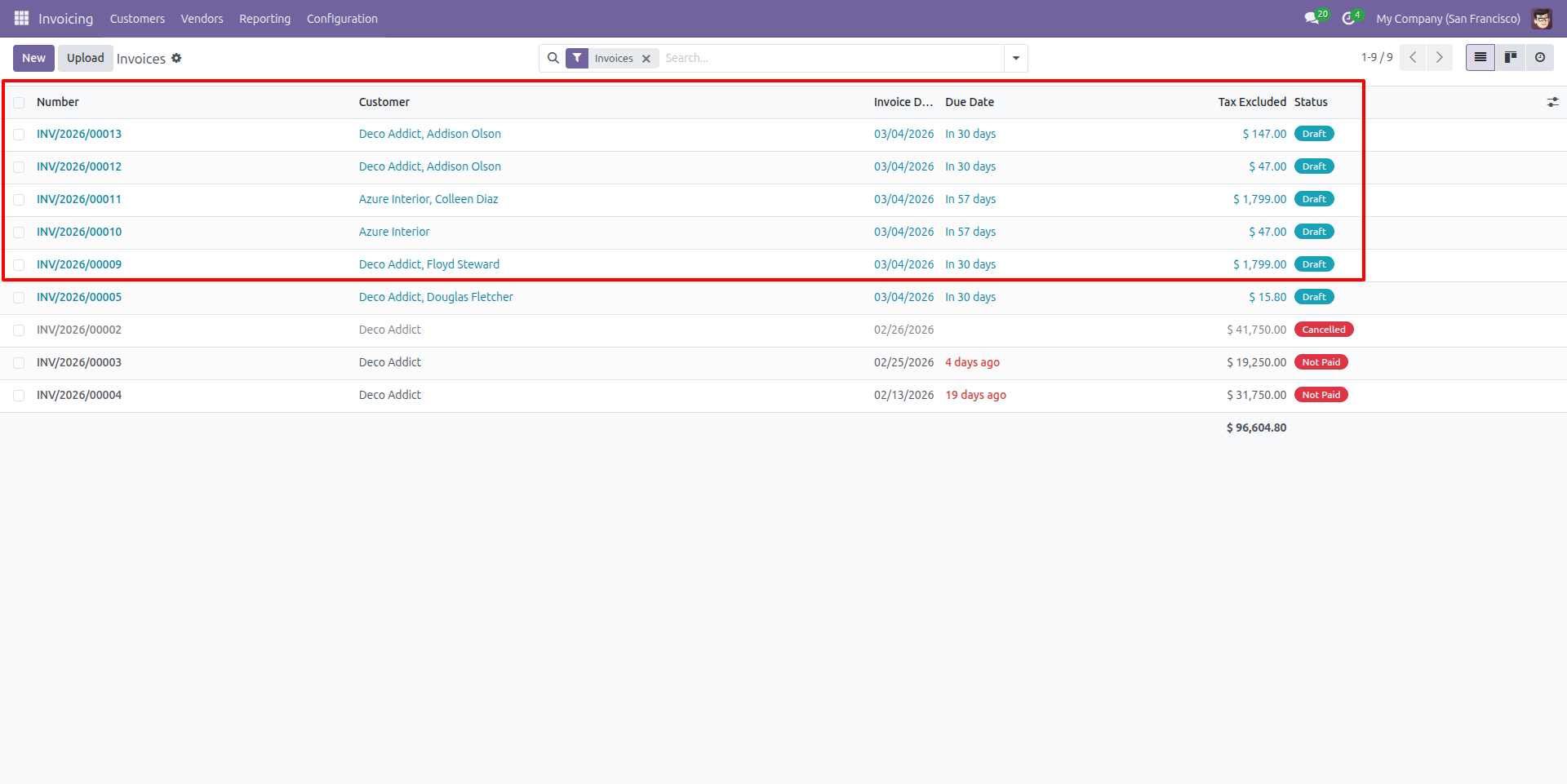Viewport: 1567px width, 784px height.
Task: Click inside the Search input field
Action: 831,58
